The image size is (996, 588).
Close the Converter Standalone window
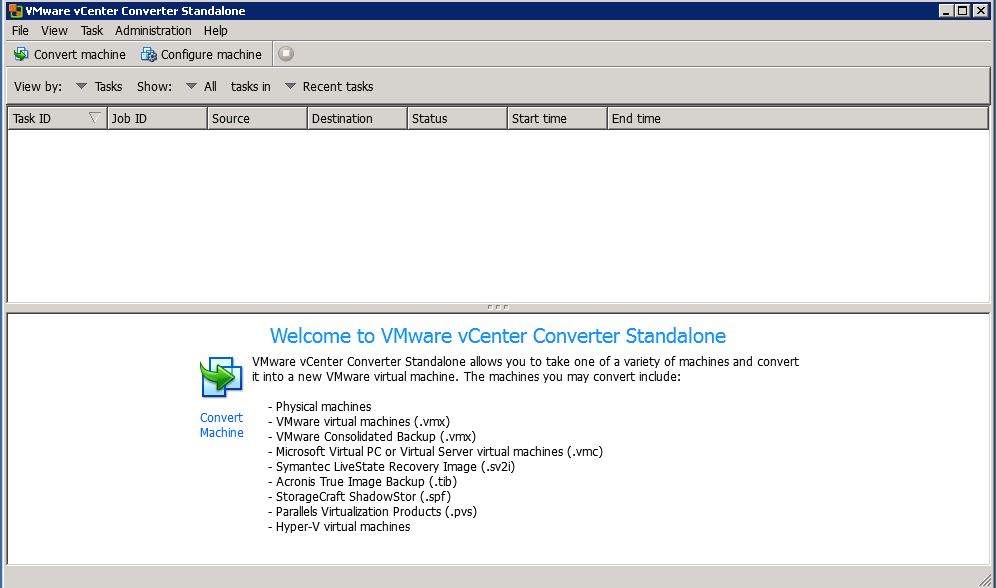[981, 11]
